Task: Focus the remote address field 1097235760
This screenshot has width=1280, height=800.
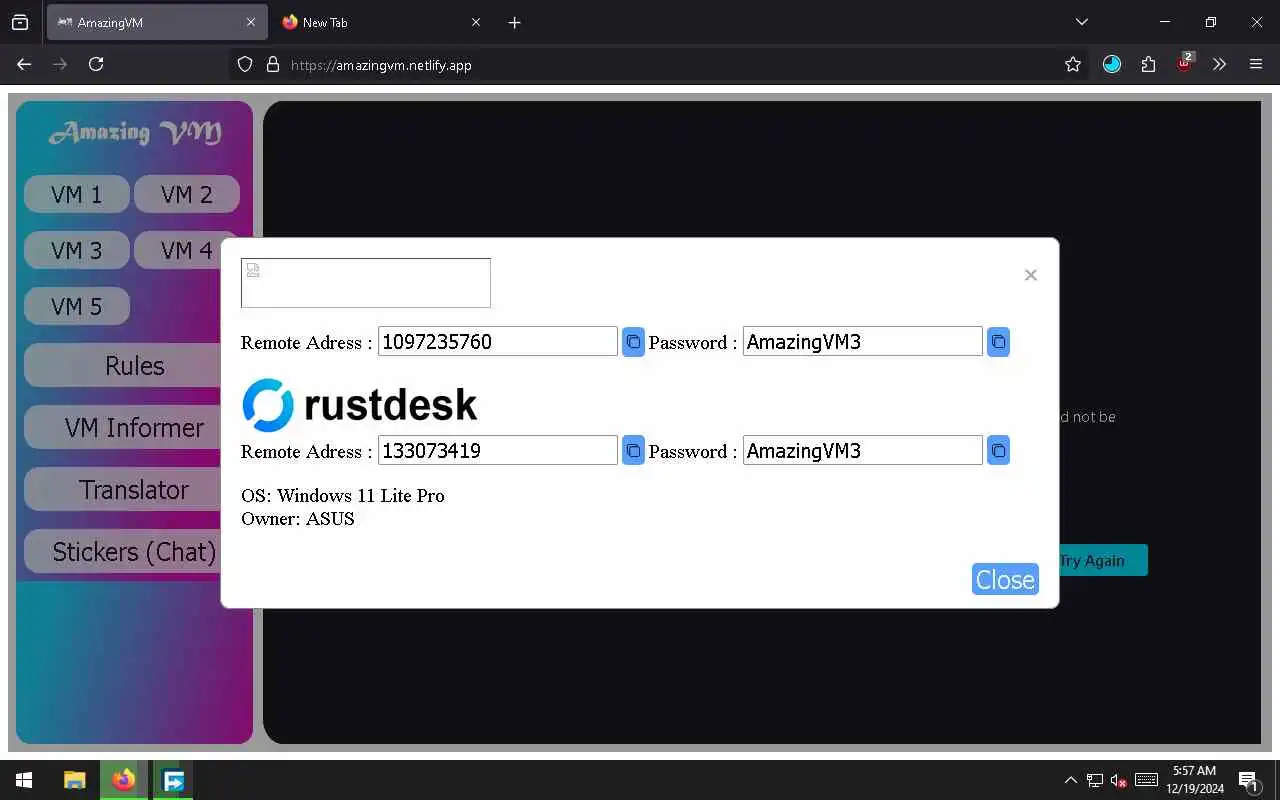Action: point(498,341)
